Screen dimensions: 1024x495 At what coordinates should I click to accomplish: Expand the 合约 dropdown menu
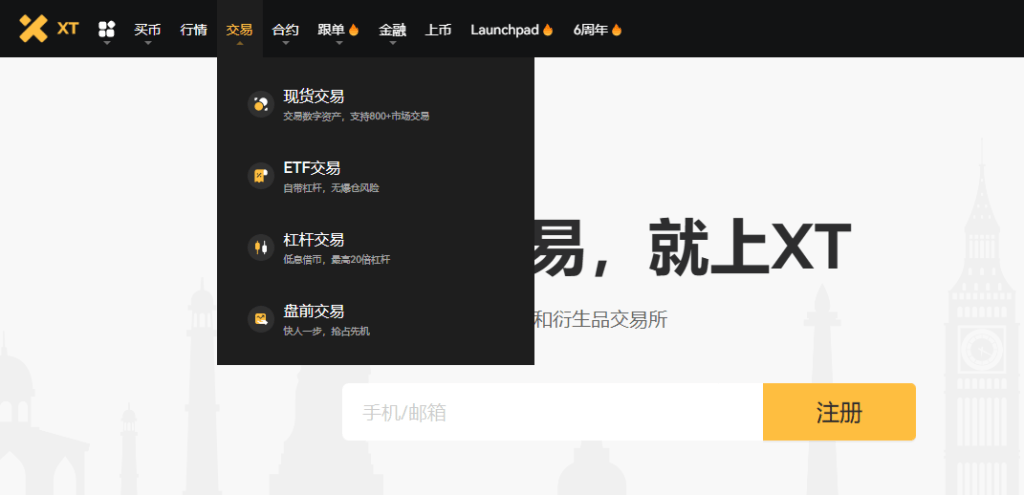(285, 29)
